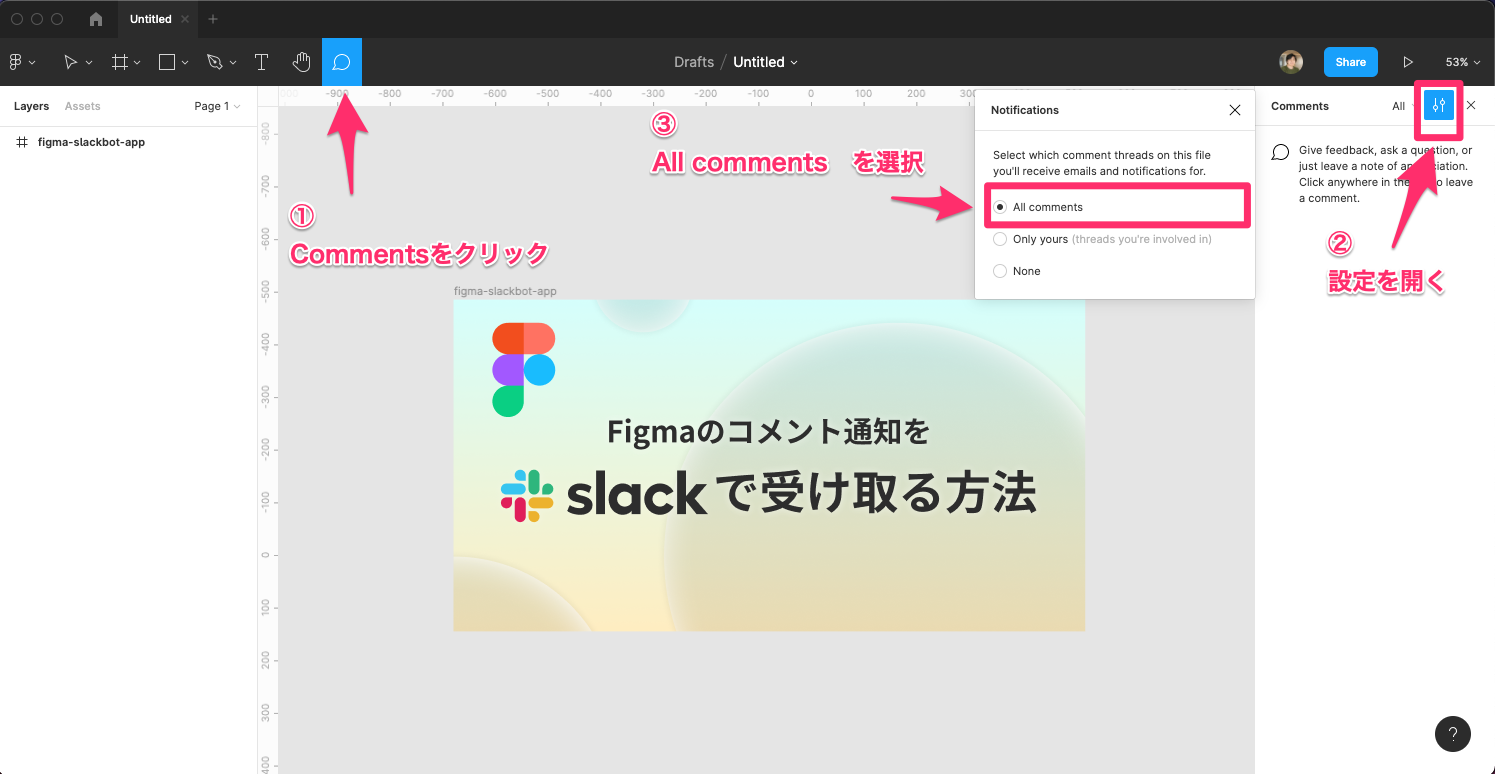Open the Figma main menu
This screenshot has height=774, width=1495.
tap(16, 61)
